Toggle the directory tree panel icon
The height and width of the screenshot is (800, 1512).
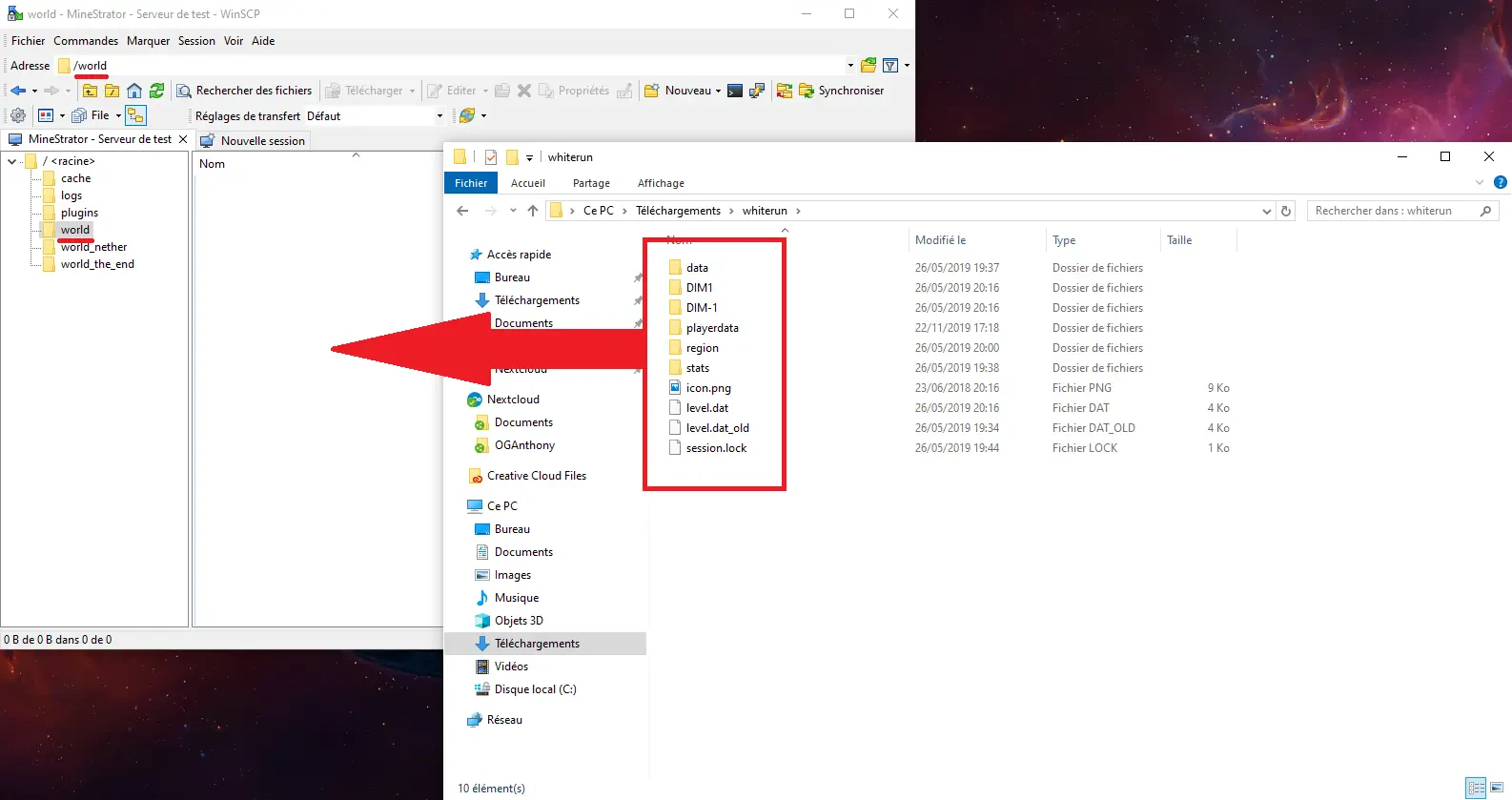(x=135, y=115)
